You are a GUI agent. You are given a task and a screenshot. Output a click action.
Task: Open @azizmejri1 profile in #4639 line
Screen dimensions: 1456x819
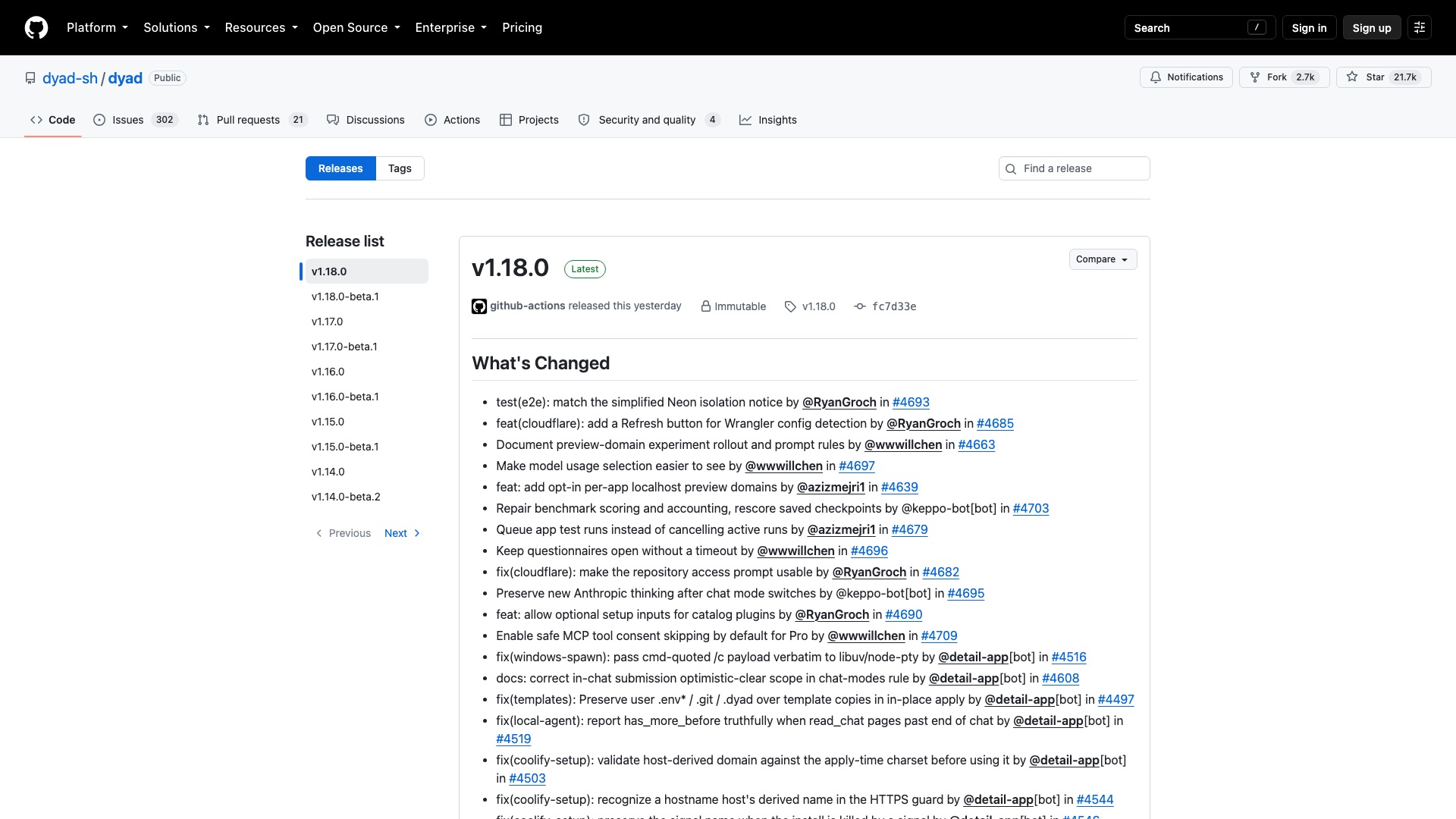click(830, 487)
